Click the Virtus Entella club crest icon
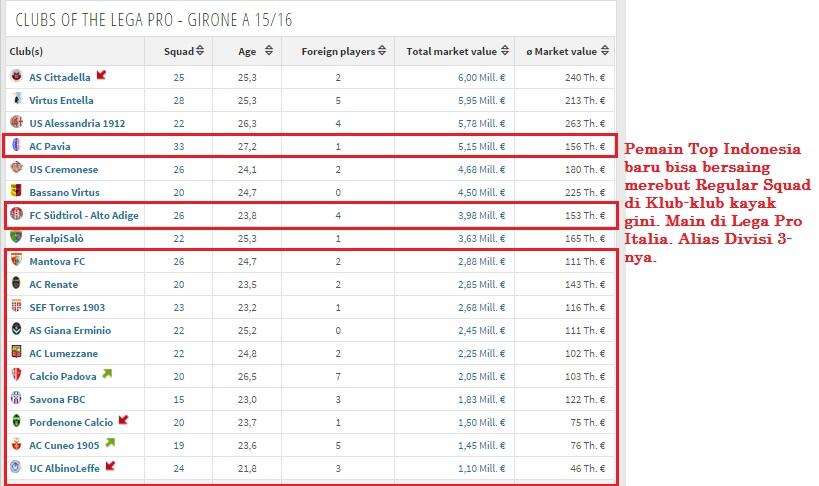This screenshot has width=819, height=486. click(17, 99)
